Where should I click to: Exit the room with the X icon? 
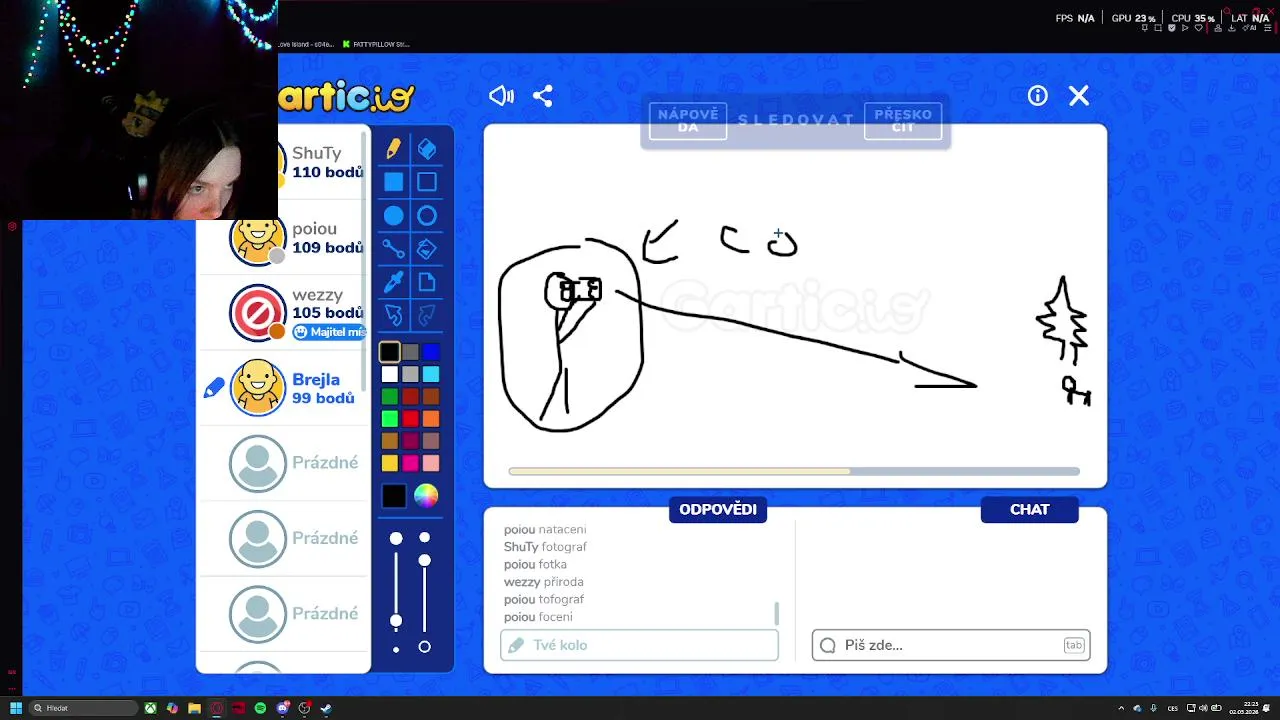(x=1079, y=96)
